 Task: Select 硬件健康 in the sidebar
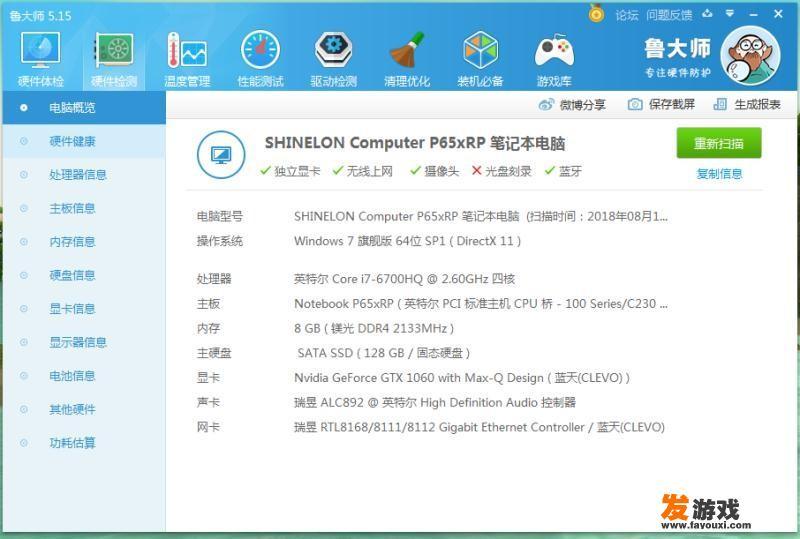(x=84, y=141)
